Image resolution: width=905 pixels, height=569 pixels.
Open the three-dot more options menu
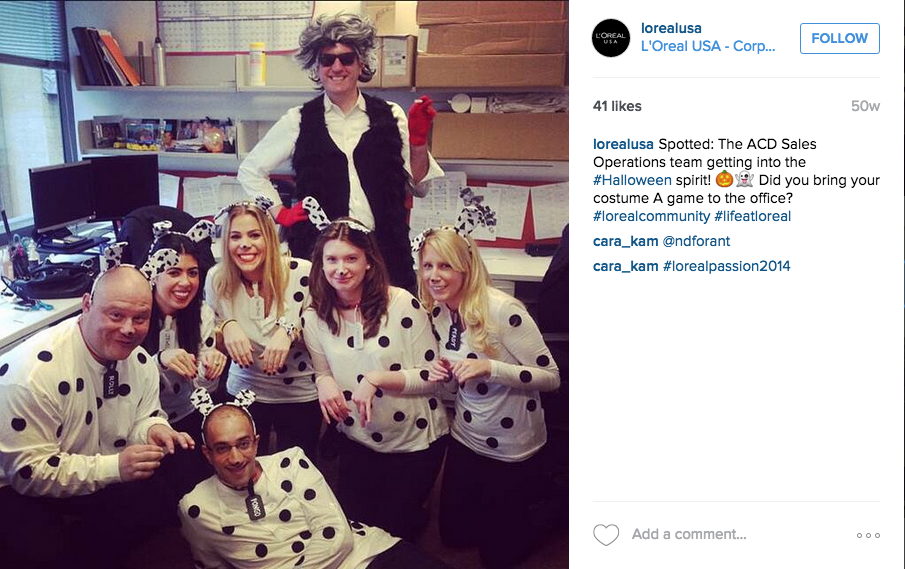coord(868,536)
